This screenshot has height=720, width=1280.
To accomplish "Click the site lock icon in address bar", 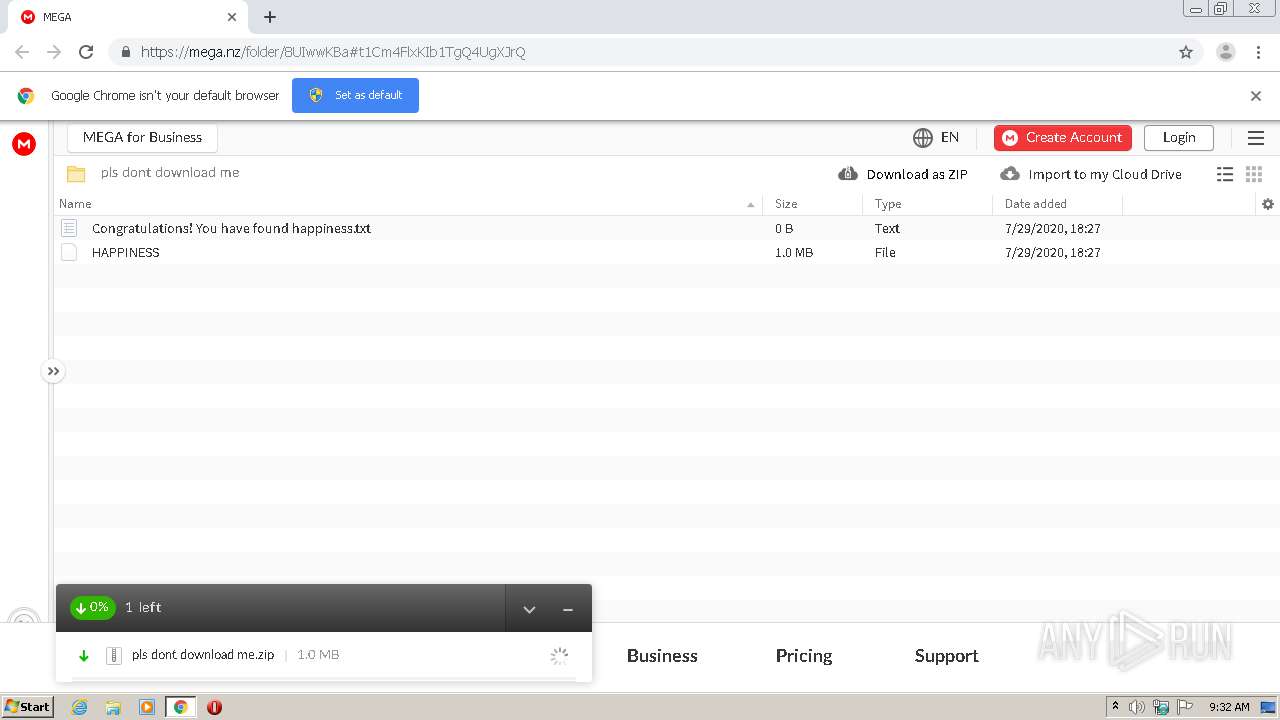I will click(x=125, y=52).
